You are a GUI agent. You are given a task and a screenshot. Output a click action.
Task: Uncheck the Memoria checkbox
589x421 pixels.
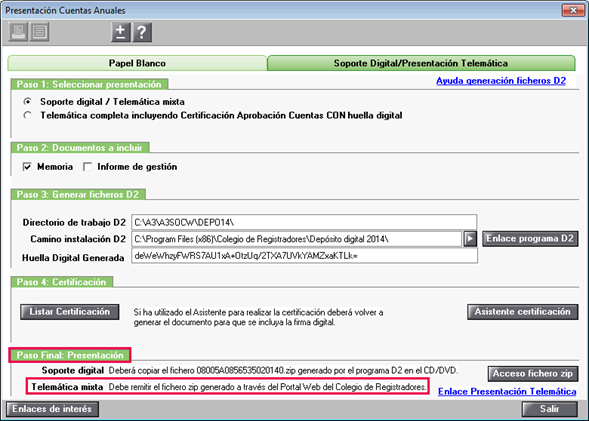click(x=27, y=166)
